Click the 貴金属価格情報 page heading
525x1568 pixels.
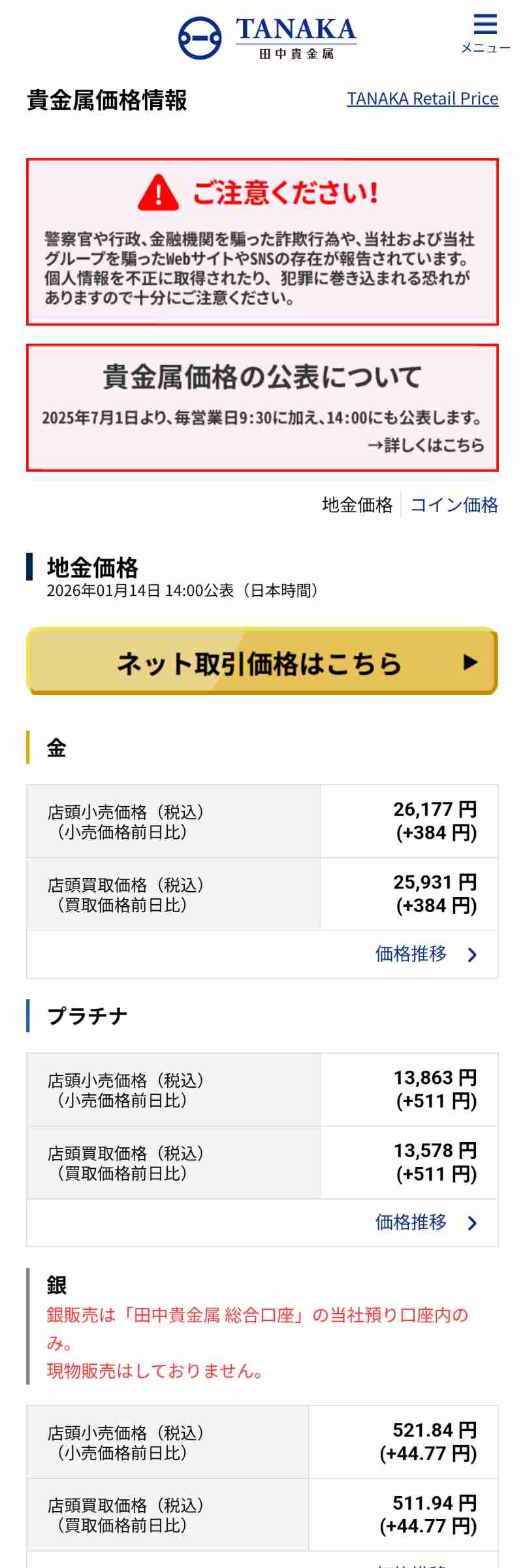[x=107, y=101]
